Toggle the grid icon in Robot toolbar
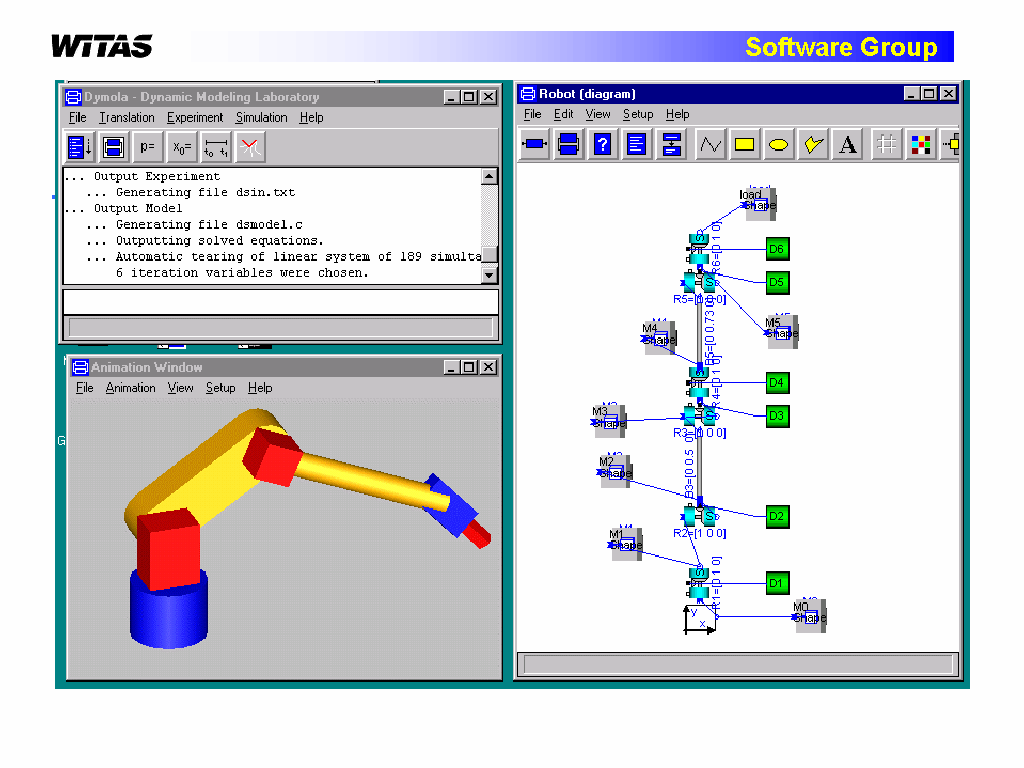This screenshot has width=1024, height=768. 886,144
